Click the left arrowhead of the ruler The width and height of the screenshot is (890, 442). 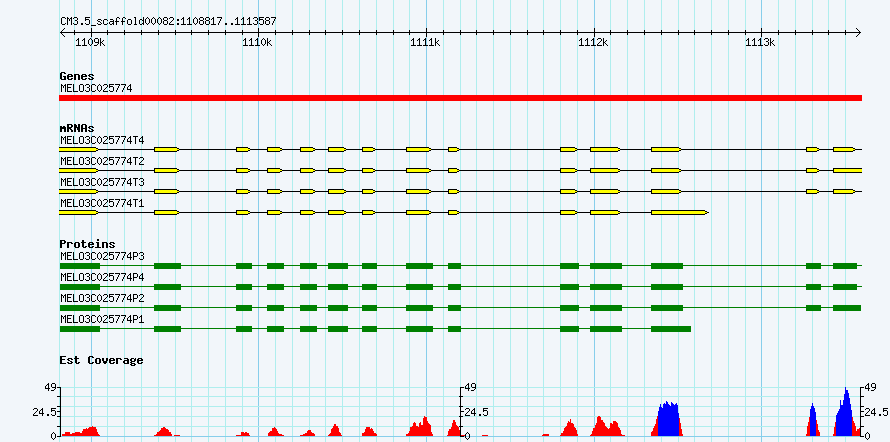coord(62,32)
